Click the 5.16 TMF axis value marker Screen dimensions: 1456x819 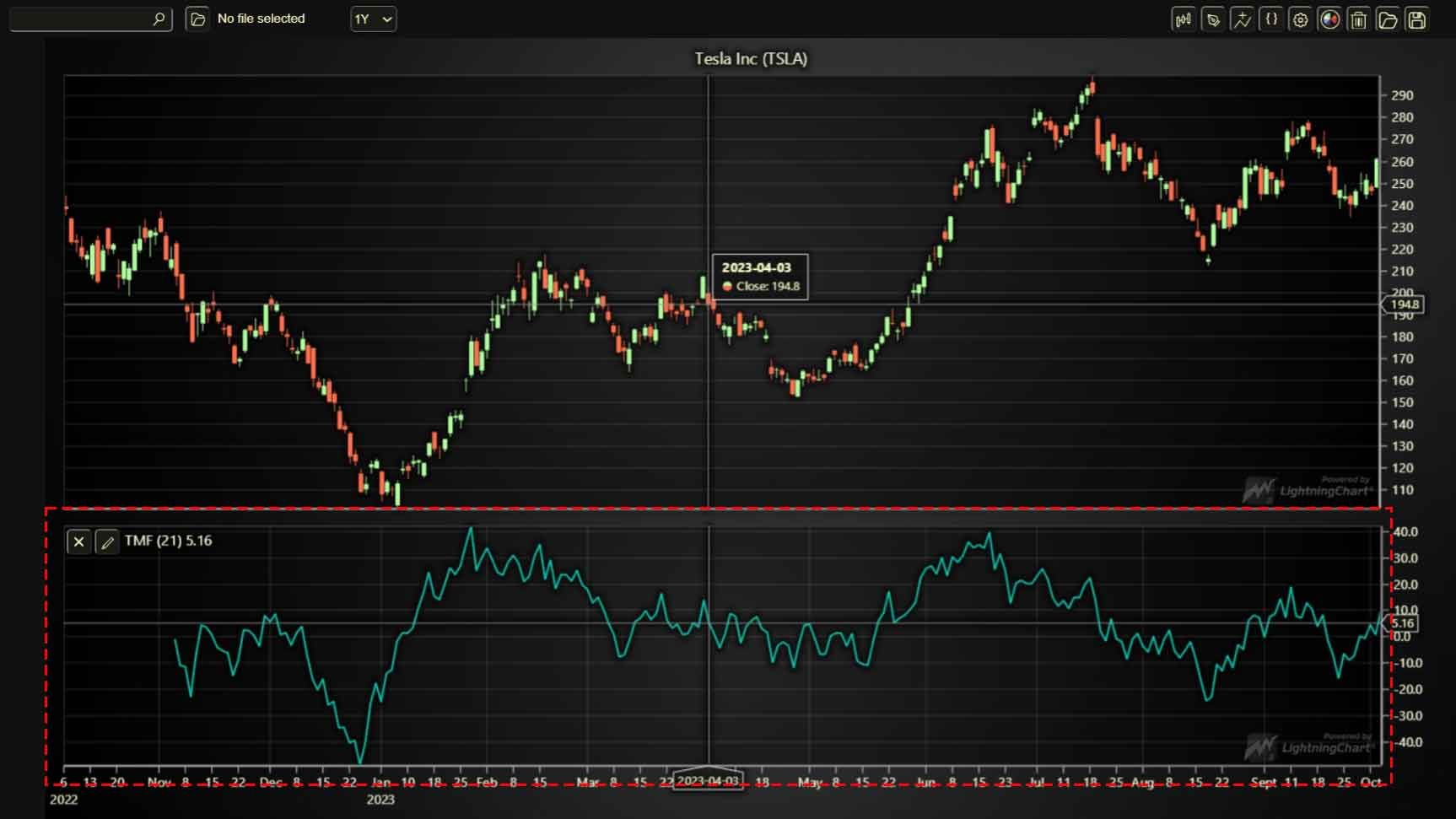click(1402, 623)
